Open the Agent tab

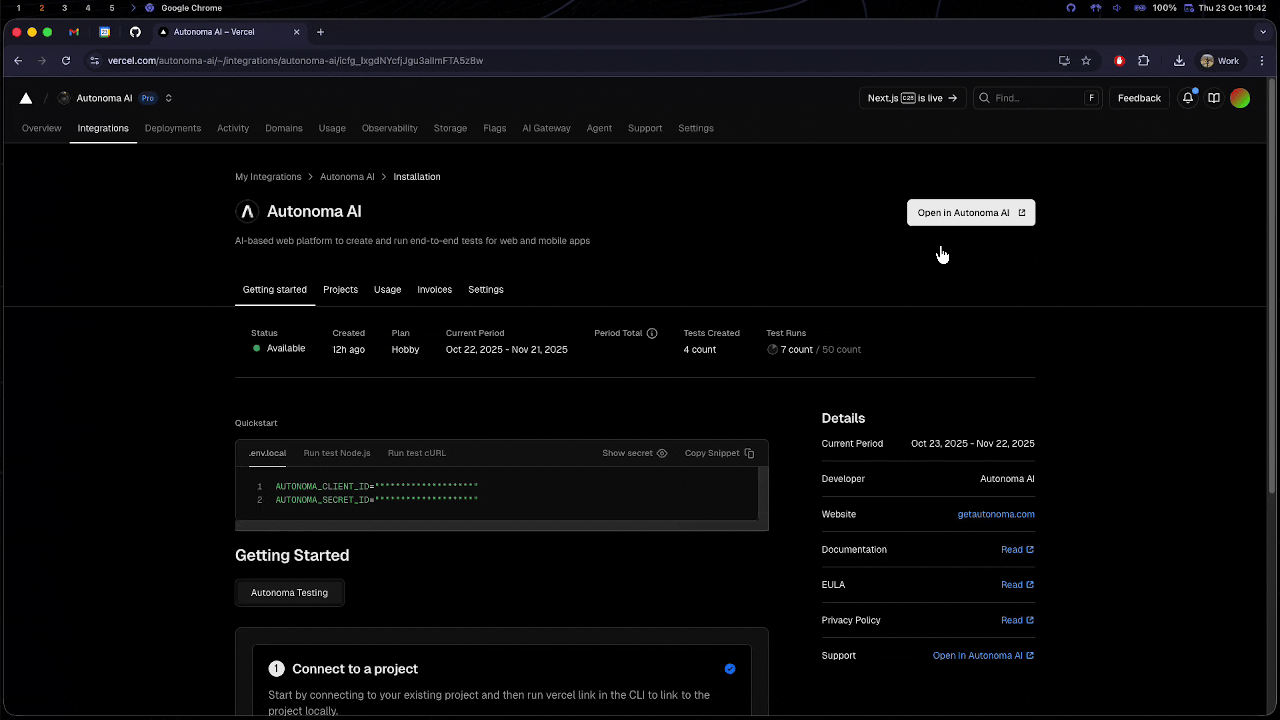599,128
